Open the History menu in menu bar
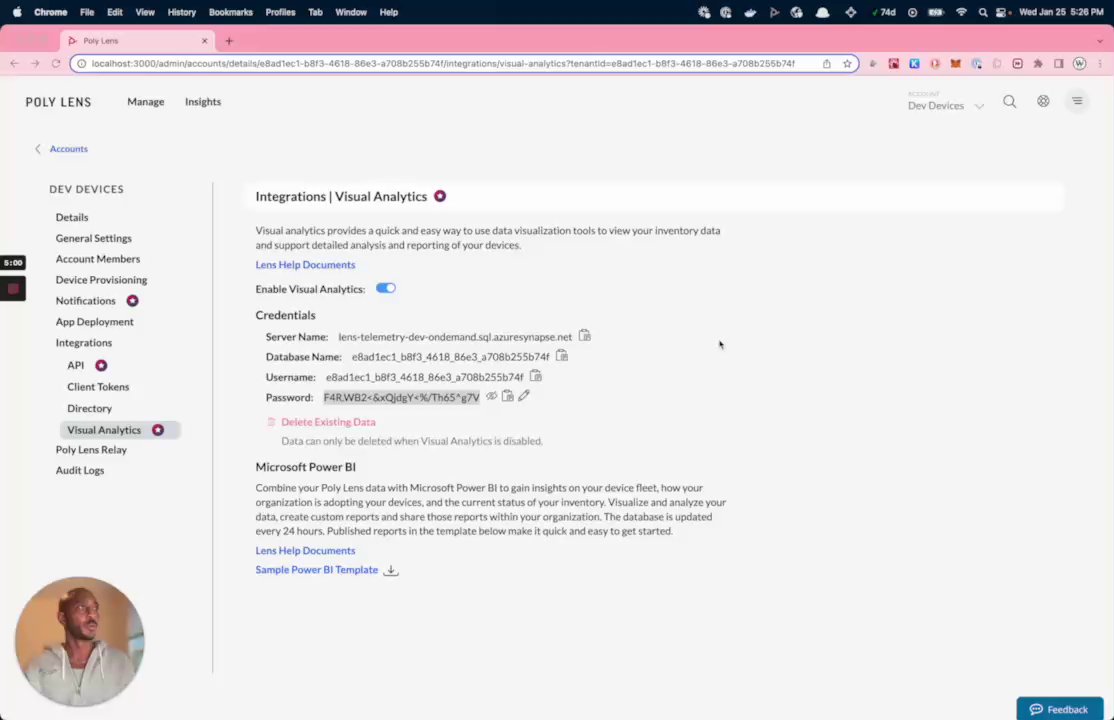The width and height of the screenshot is (1114, 720). click(x=181, y=12)
